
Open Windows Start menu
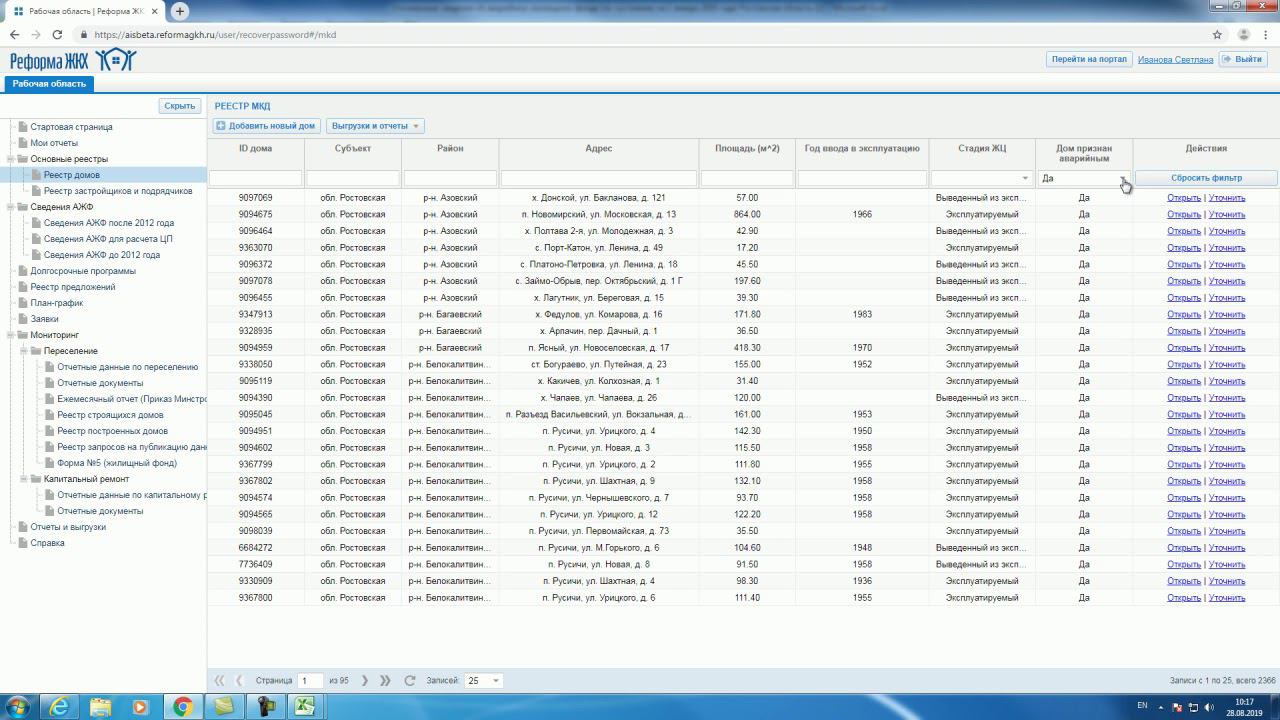17,707
